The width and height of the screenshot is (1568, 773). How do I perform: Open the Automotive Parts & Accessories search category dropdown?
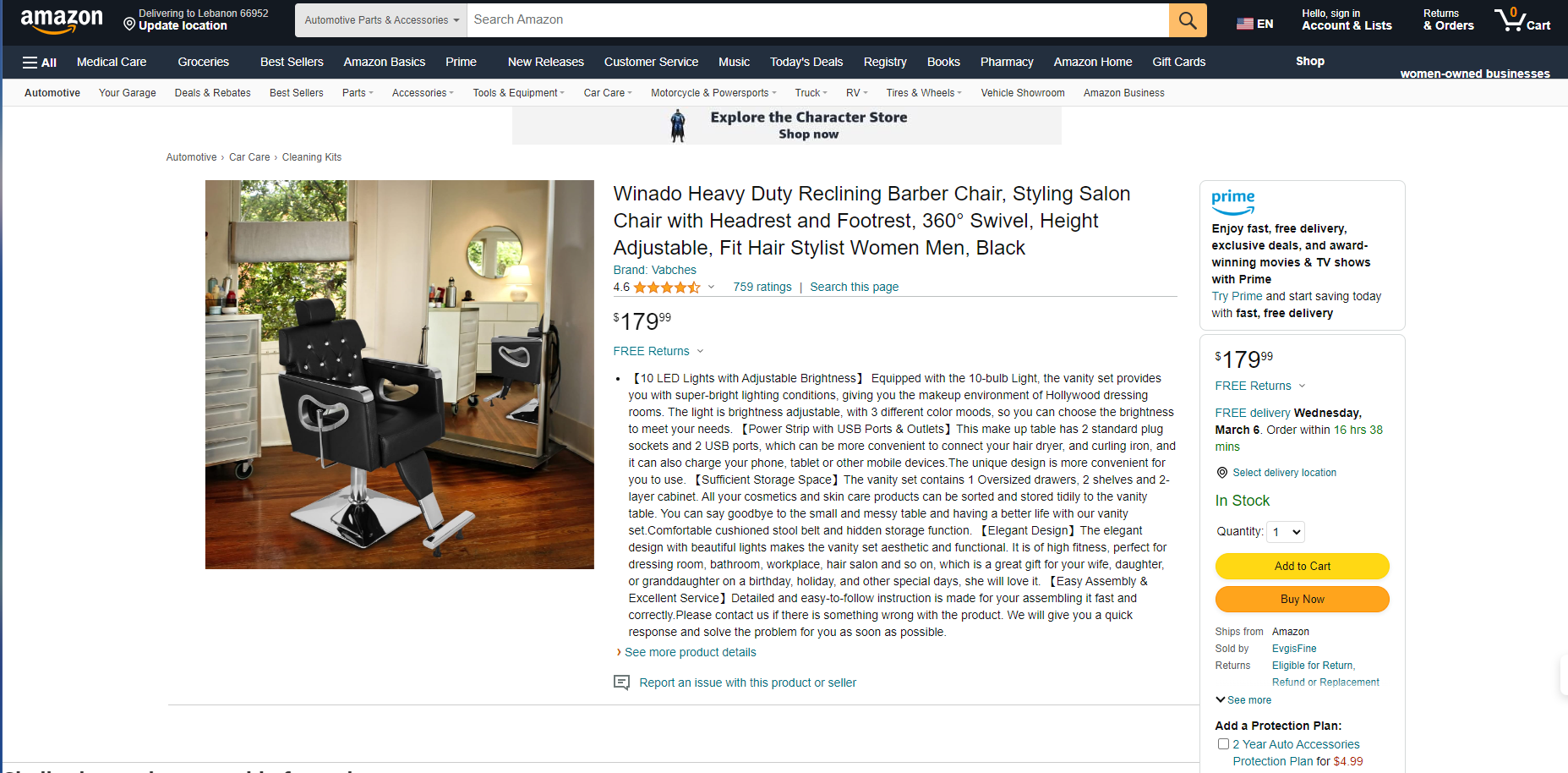[381, 20]
